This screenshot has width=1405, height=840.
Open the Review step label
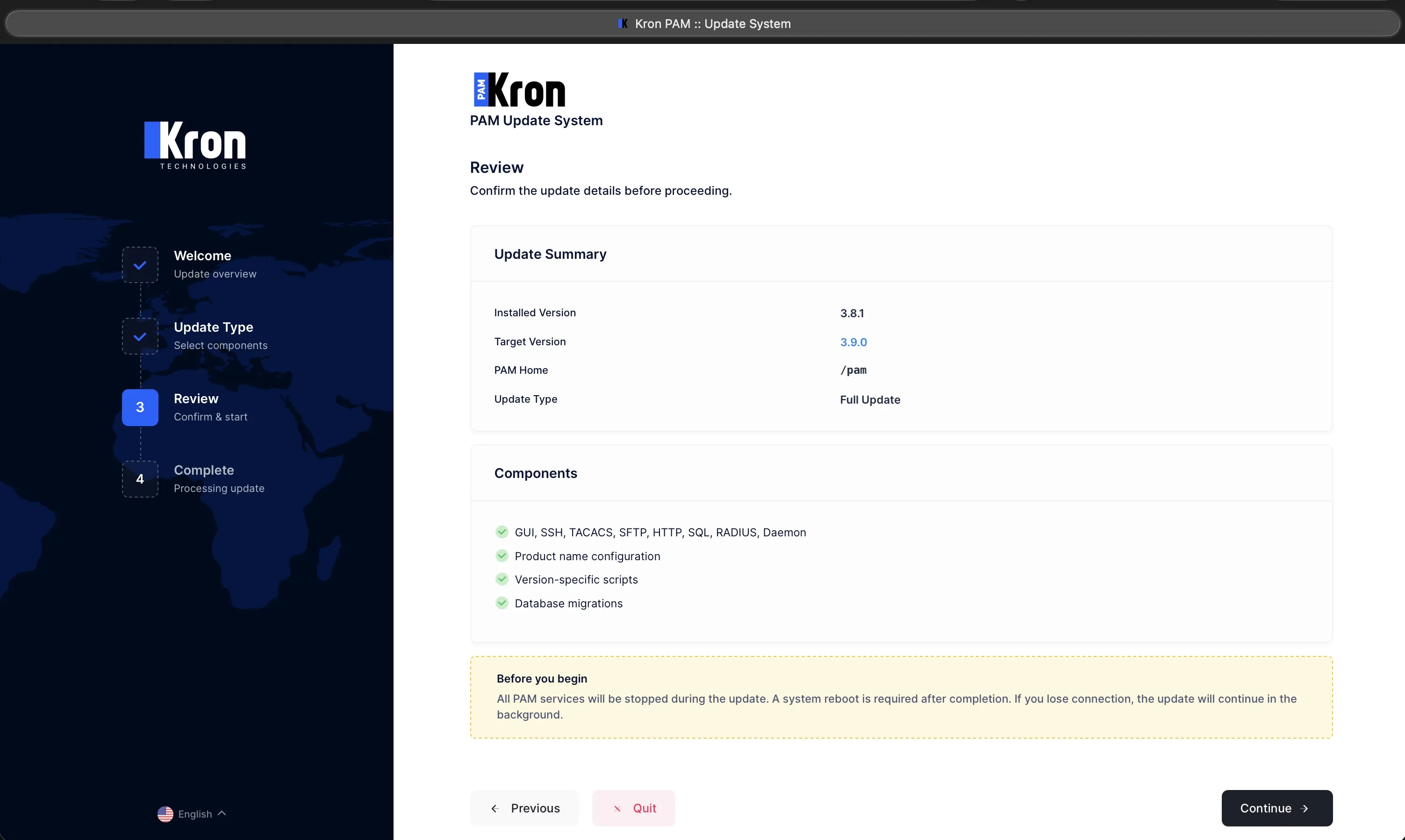[x=196, y=399]
